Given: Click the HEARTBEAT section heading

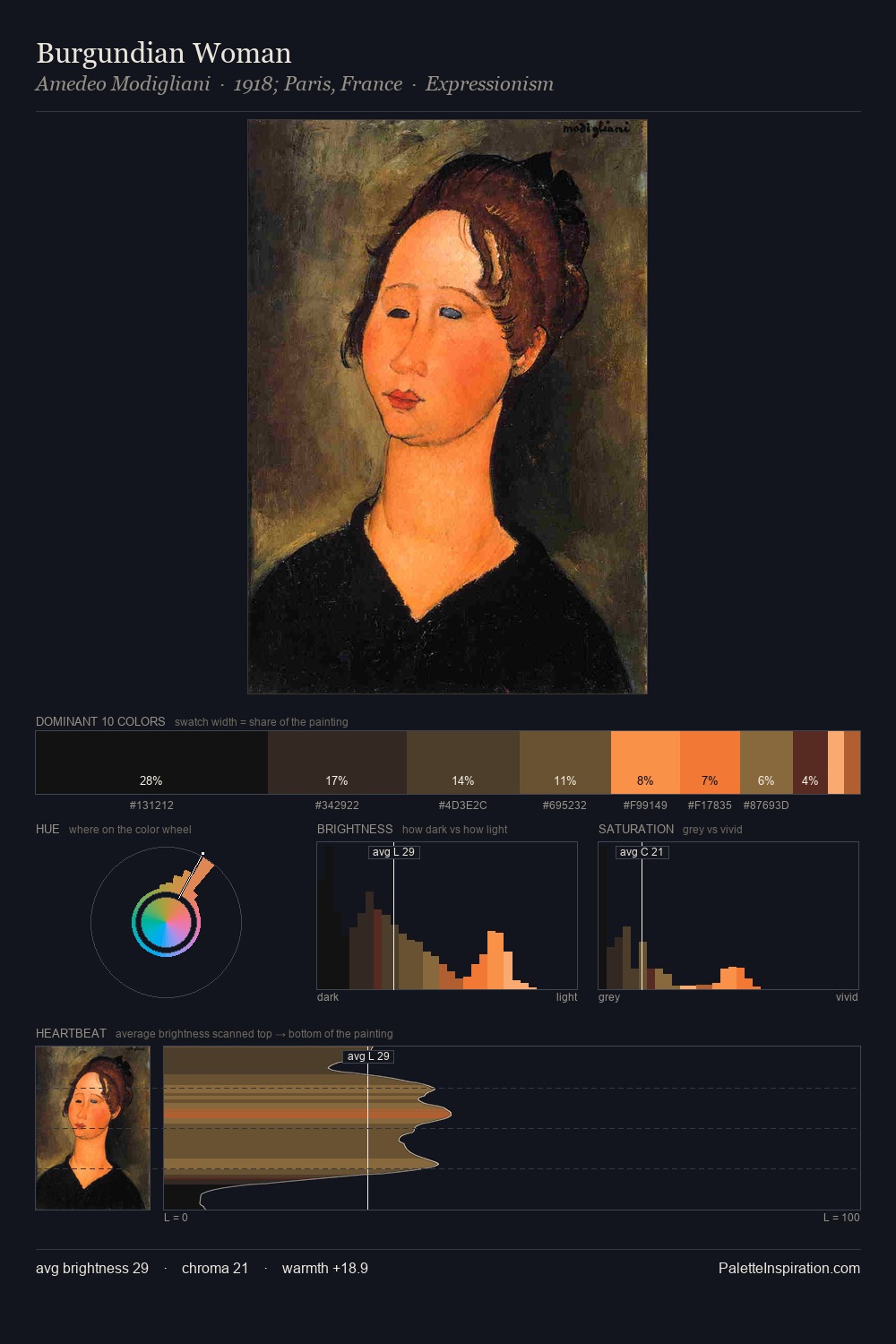Looking at the screenshot, I should [x=71, y=1033].
